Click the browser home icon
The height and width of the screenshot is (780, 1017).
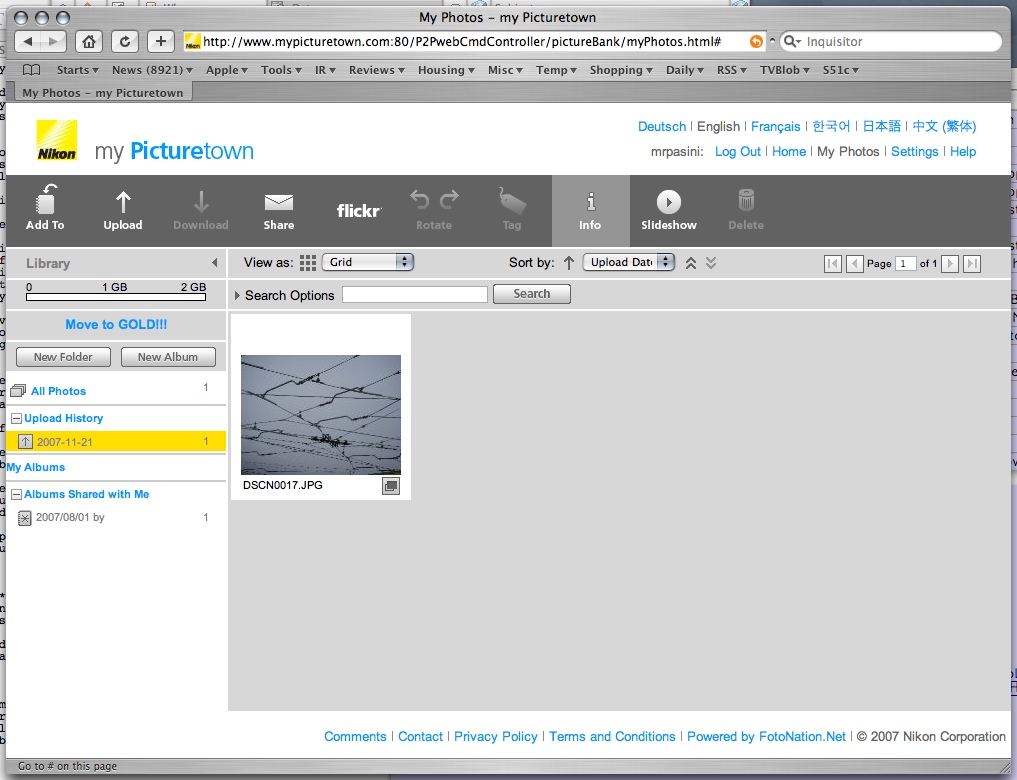point(89,41)
